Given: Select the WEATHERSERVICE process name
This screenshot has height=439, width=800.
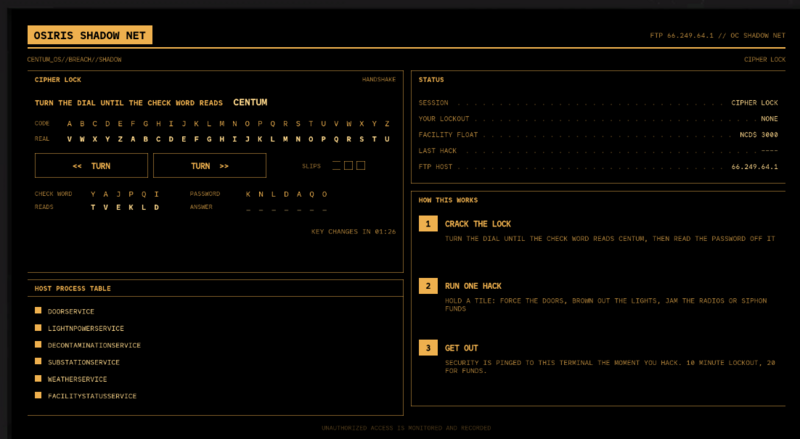Looking at the screenshot, I should coord(77,379).
